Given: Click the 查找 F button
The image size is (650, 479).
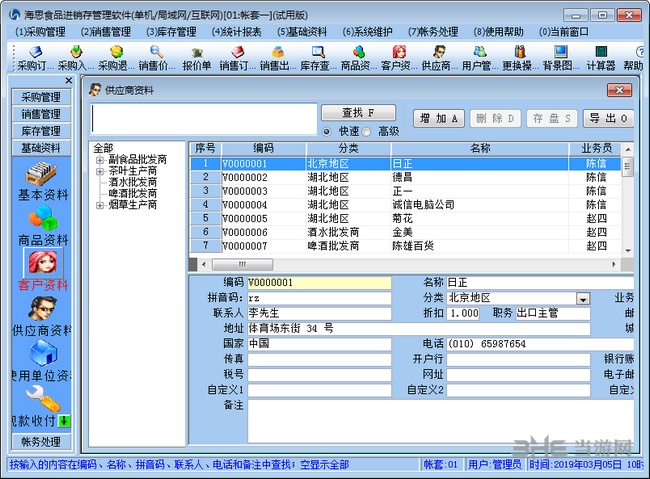Looking at the screenshot, I should pos(358,113).
